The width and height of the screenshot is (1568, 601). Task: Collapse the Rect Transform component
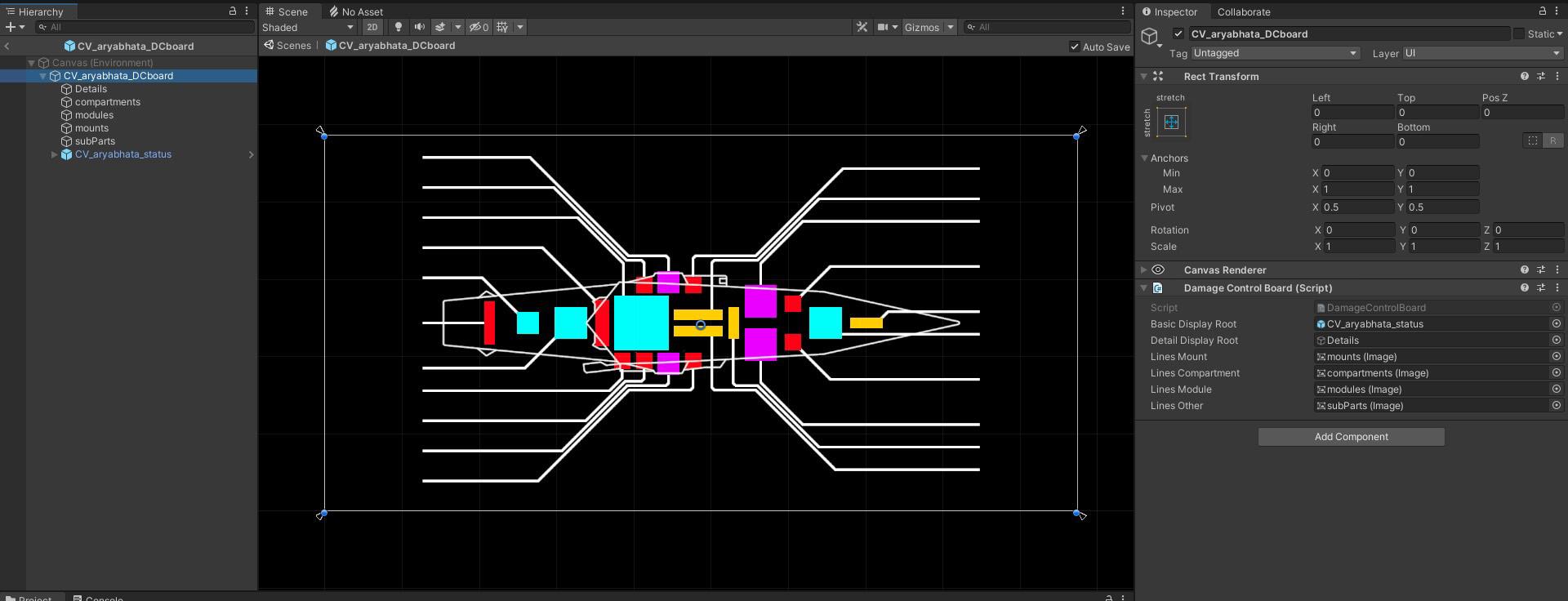click(x=1144, y=76)
